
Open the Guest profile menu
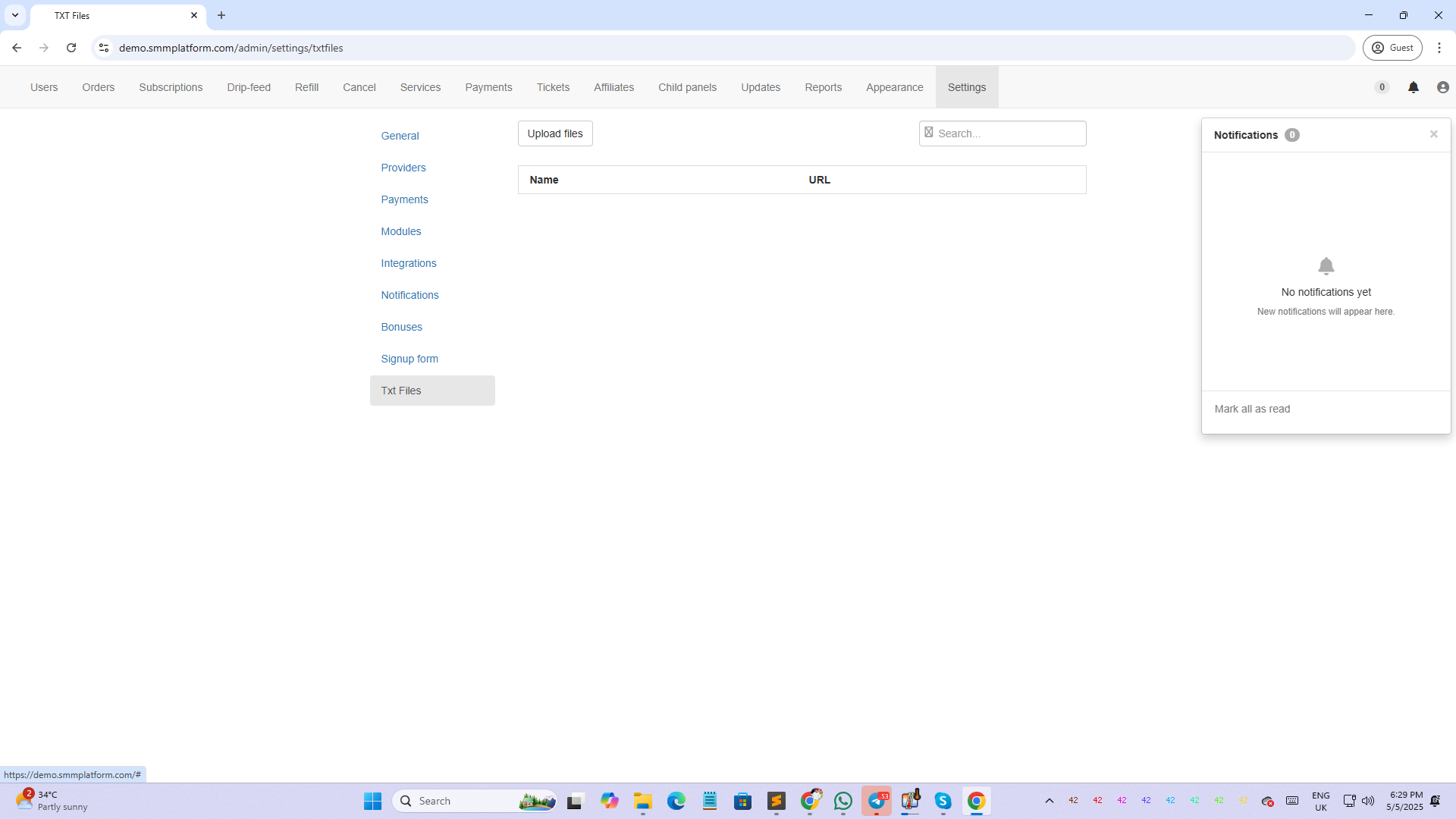coord(1392,48)
